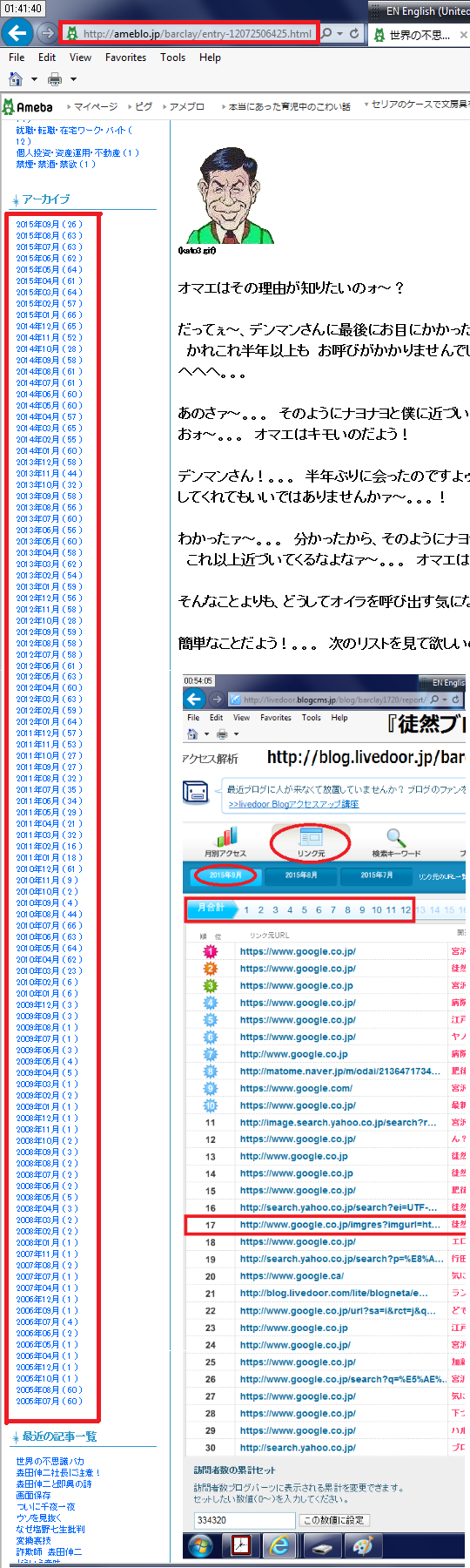Image resolution: width=470 pixels, height=1568 pixels.
Task: Open archive 2013年11月 (44)
Action: tap(49, 473)
